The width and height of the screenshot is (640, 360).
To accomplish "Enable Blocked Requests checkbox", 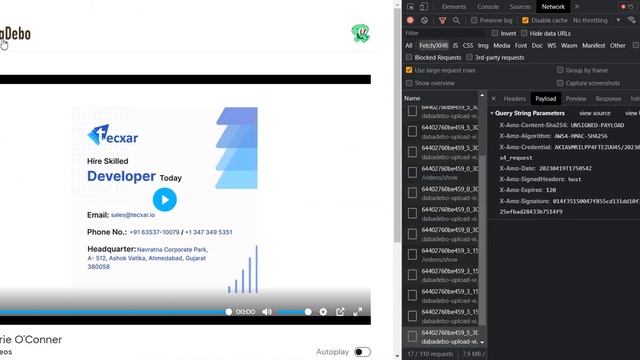I will click(409, 57).
